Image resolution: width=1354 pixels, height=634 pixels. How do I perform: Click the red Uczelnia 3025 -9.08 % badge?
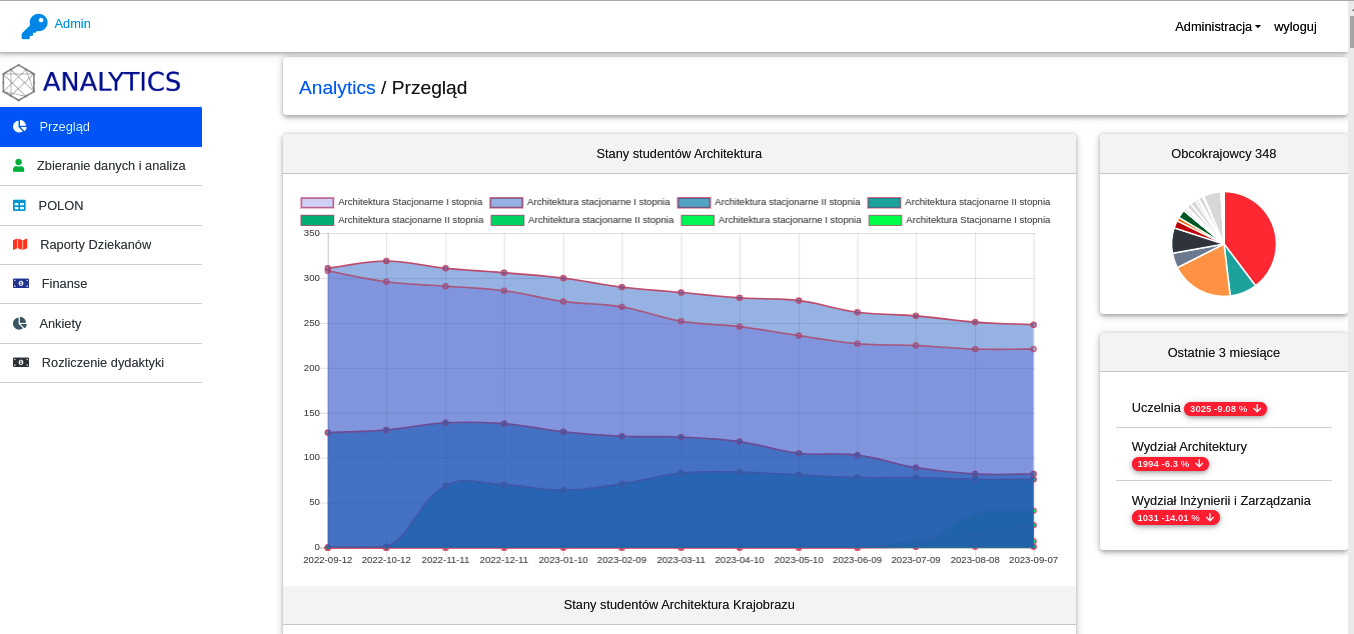tap(1225, 409)
